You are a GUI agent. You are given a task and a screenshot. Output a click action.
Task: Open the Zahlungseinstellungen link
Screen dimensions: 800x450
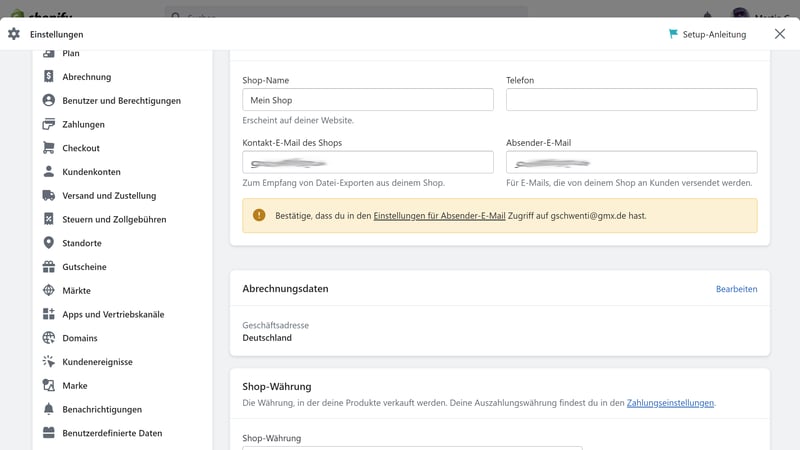pyautogui.click(x=670, y=403)
